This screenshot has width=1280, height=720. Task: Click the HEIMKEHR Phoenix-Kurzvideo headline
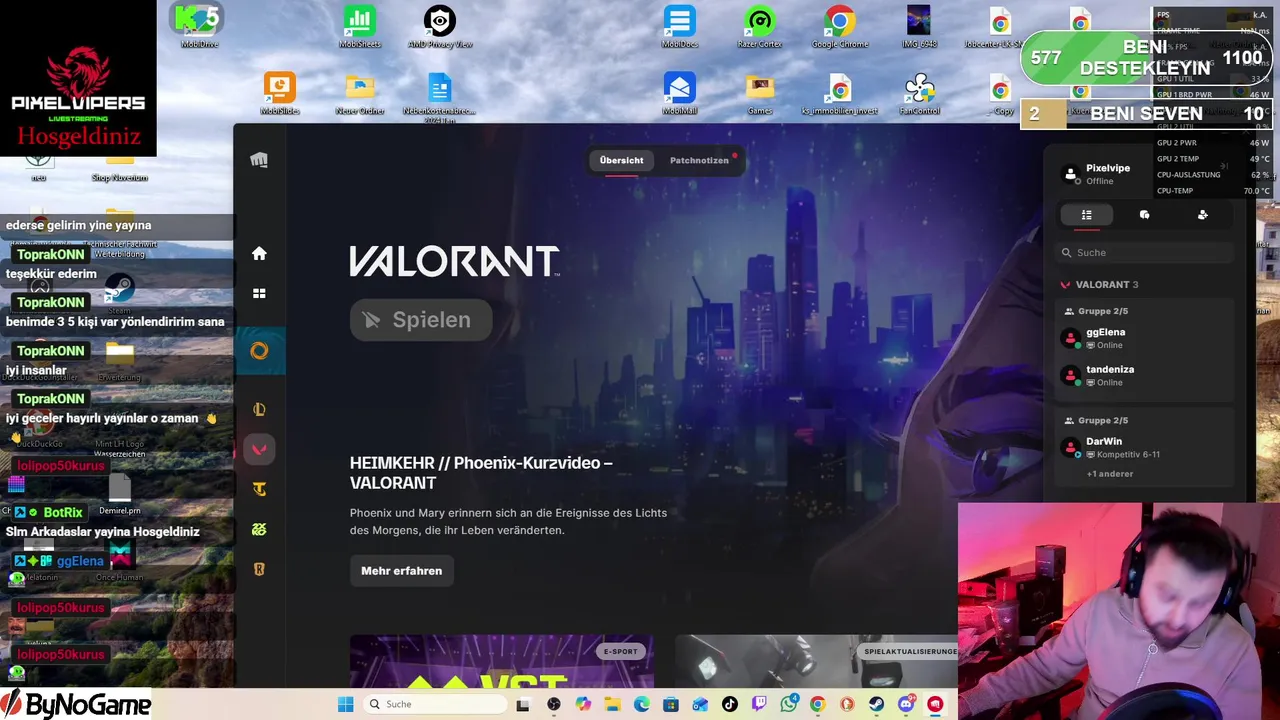click(x=481, y=473)
